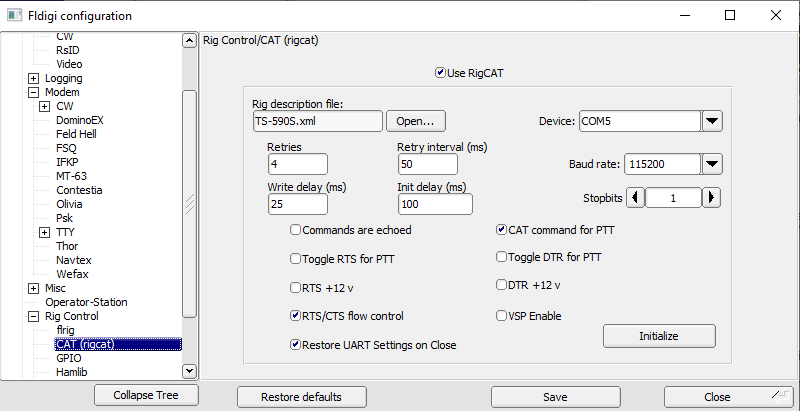Uncheck CAT command for PTT
This screenshot has height=411, width=800.
click(x=501, y=230)
